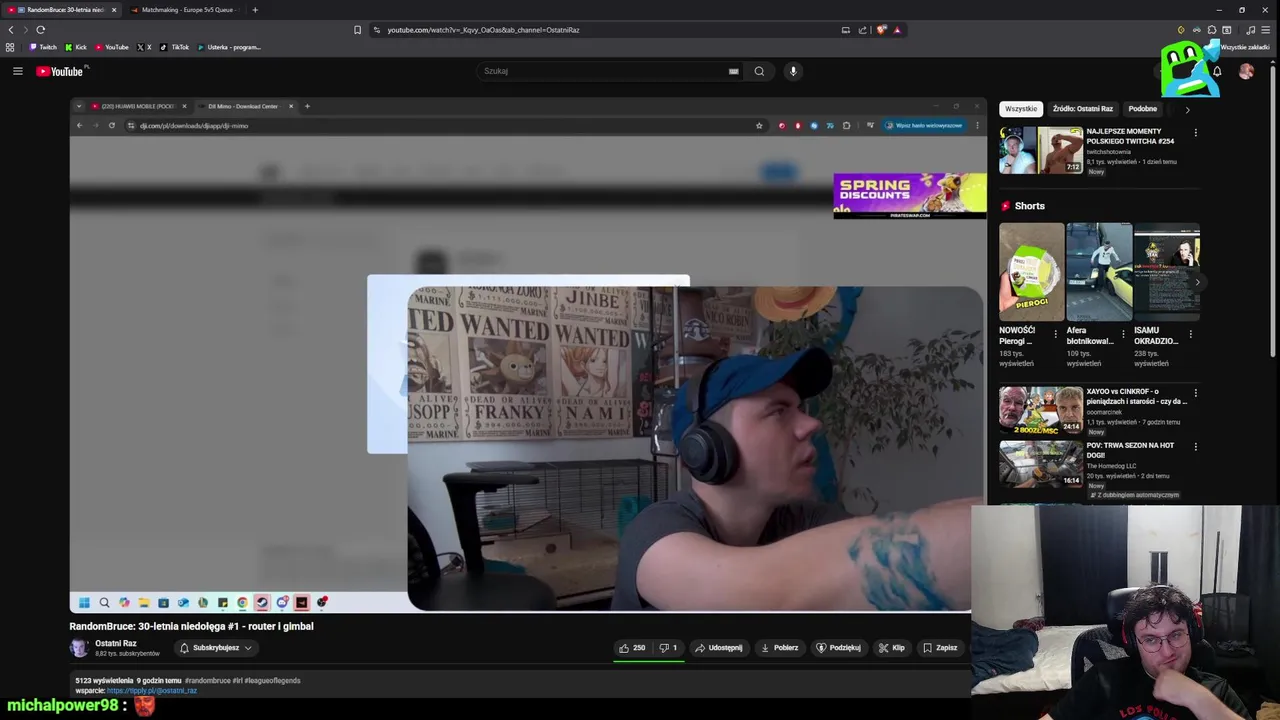Open Brave Shields lion icon
Image resolution: width=1280 pixels, height=720 pixels.
(881, 30)
